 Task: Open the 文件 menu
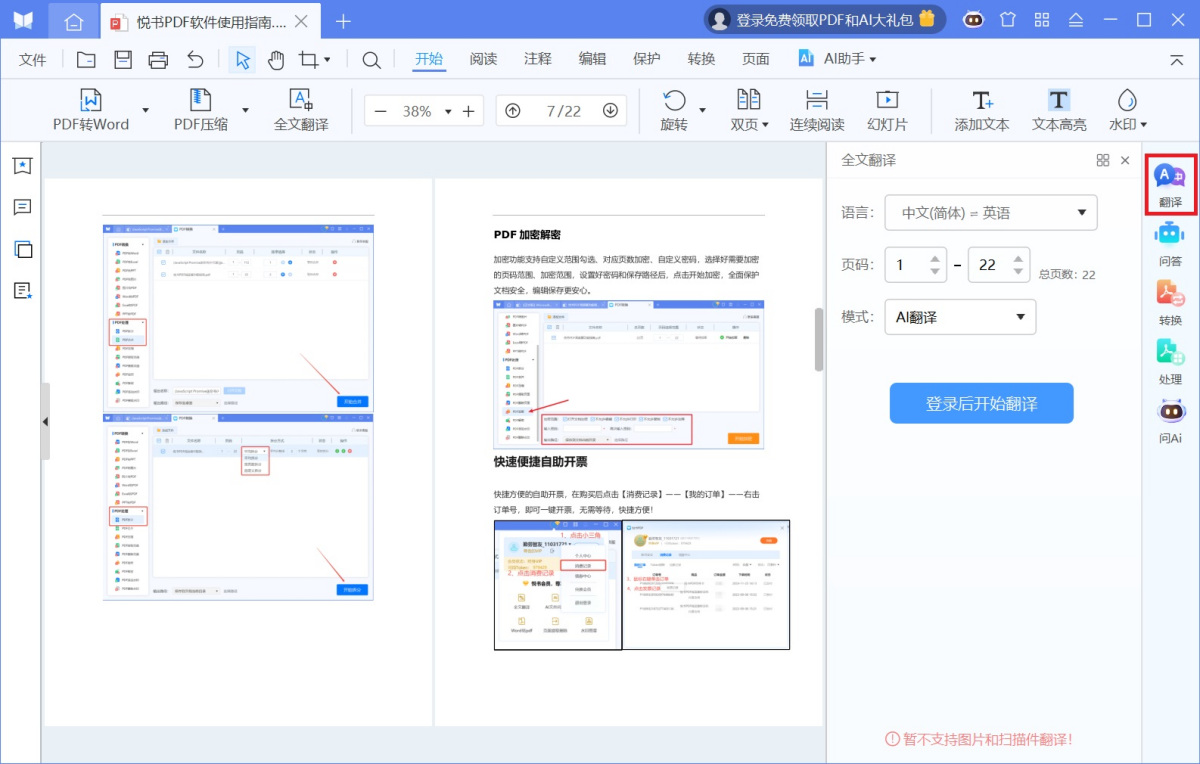[32, 59]
